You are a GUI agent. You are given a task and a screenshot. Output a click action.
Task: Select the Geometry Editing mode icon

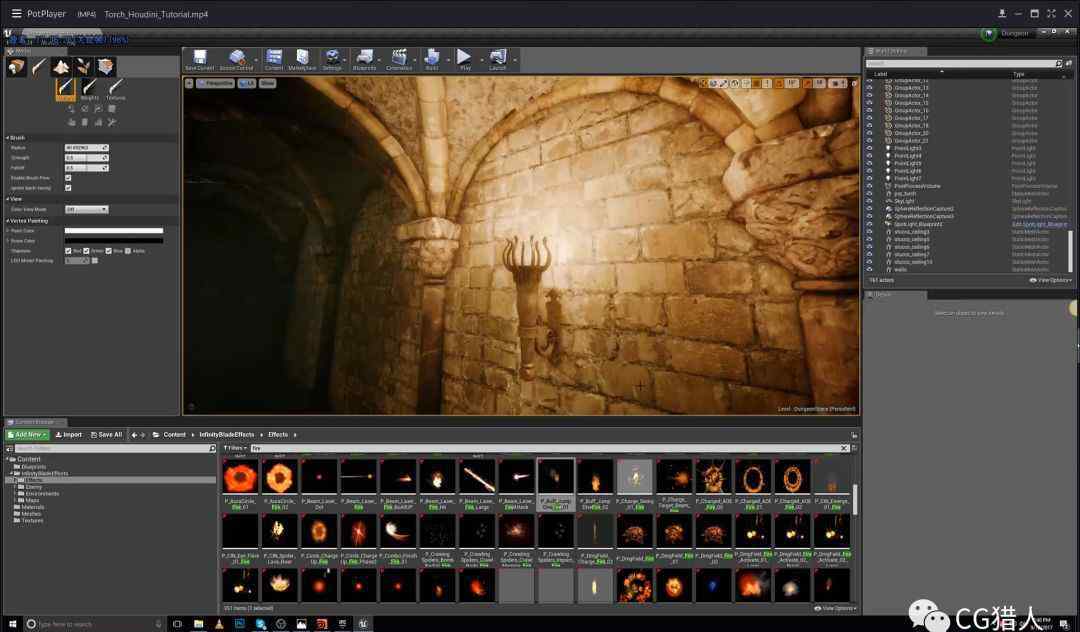(x=105, y=67)
